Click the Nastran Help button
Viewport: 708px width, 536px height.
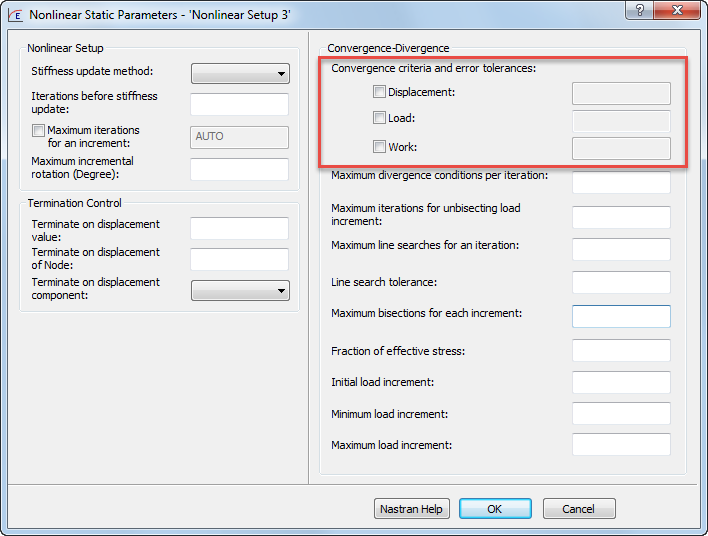click(411, 509)
